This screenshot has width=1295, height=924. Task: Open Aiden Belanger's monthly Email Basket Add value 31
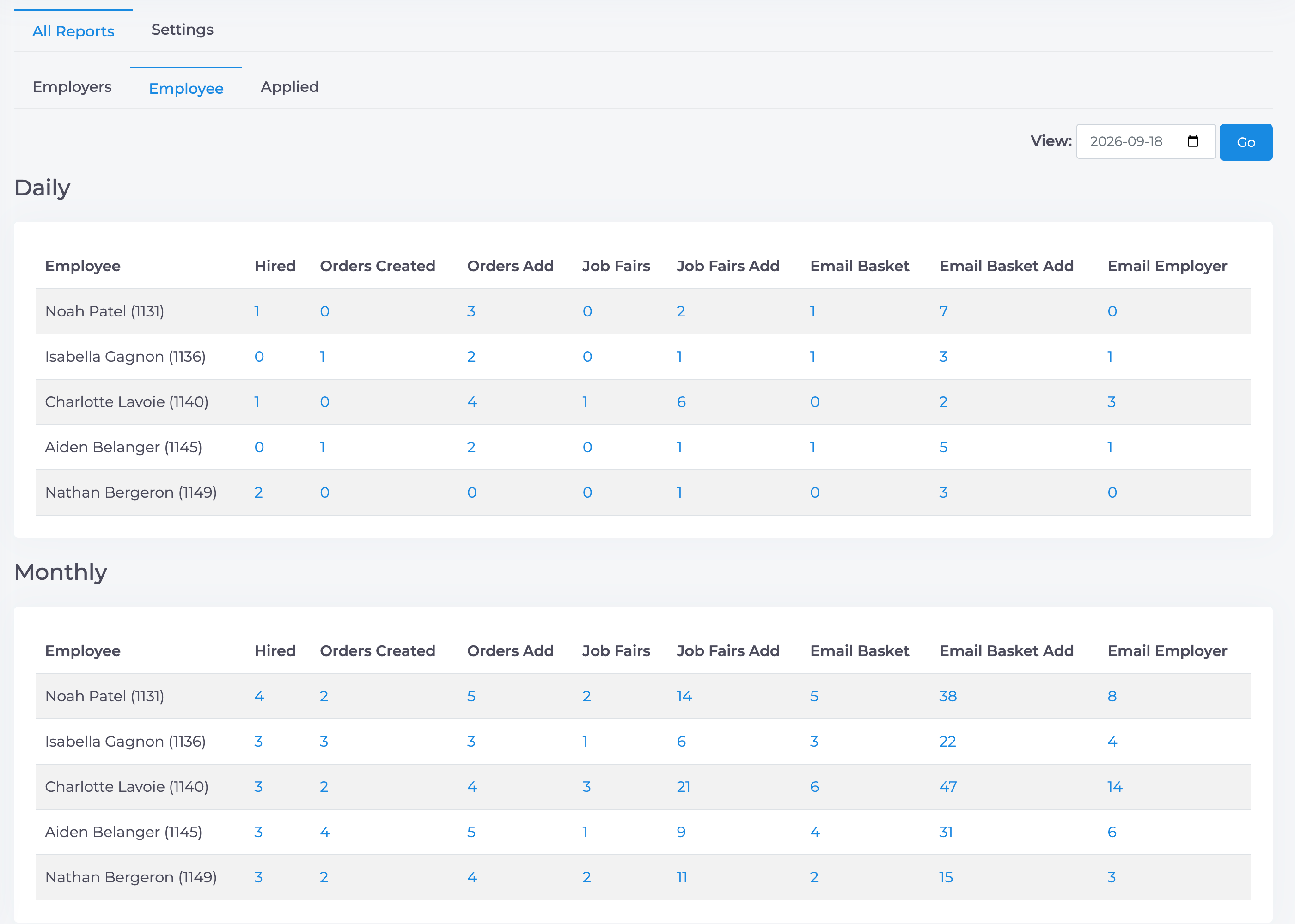pyautogui.click(x=946, y=832)
